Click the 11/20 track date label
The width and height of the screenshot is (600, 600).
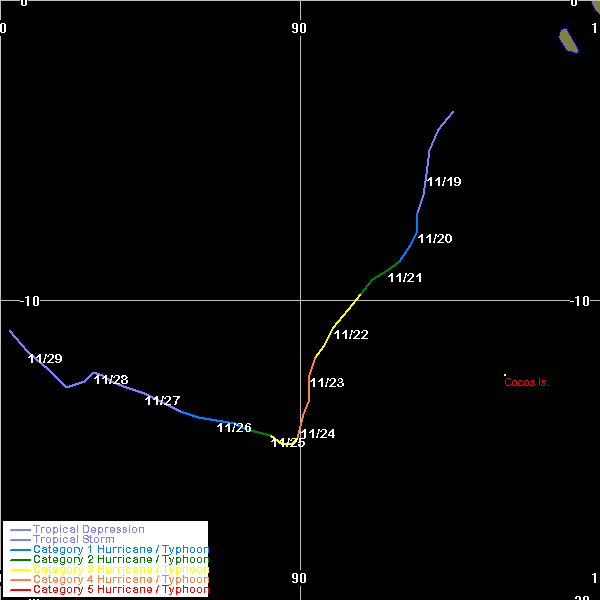[x=435, y=239]
